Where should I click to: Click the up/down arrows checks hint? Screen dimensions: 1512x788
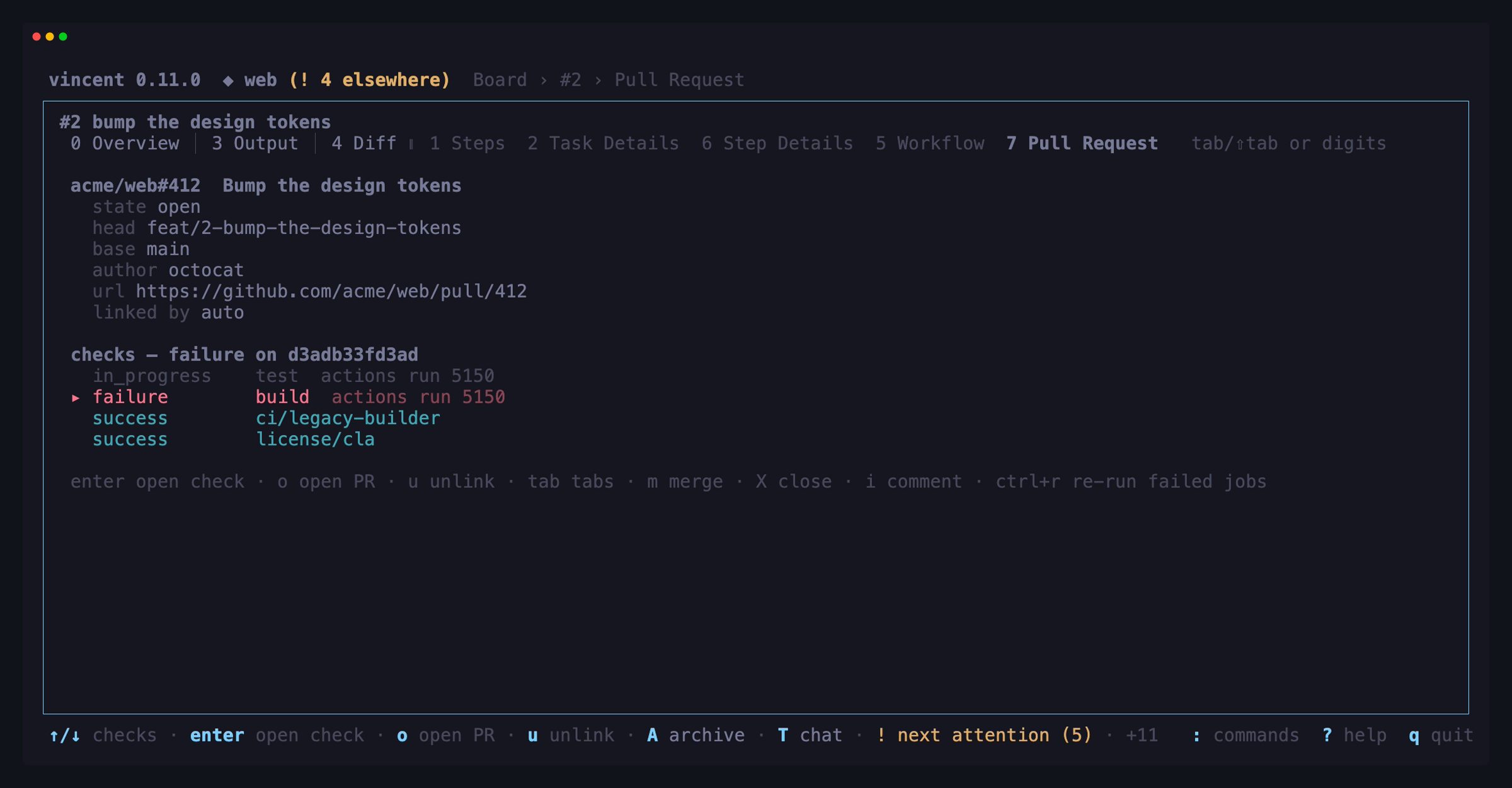[103, 736]
